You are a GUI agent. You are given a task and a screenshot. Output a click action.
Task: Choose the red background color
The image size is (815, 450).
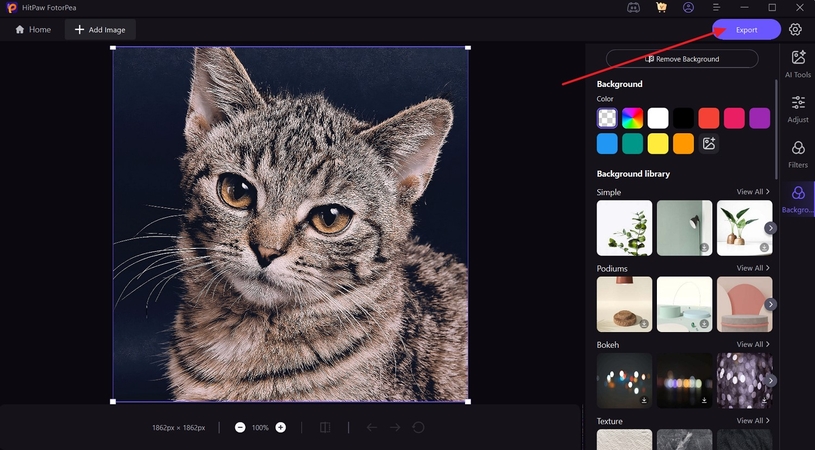pyautogui.click(x=709, y=118)
